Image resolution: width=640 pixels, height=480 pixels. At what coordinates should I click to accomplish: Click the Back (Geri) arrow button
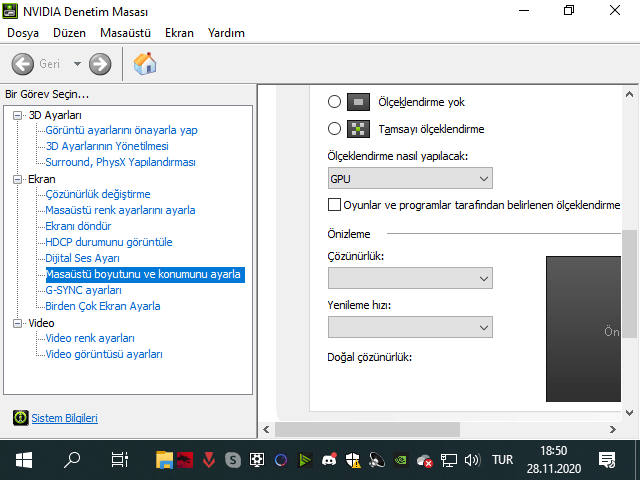click(x=22, y=64)
